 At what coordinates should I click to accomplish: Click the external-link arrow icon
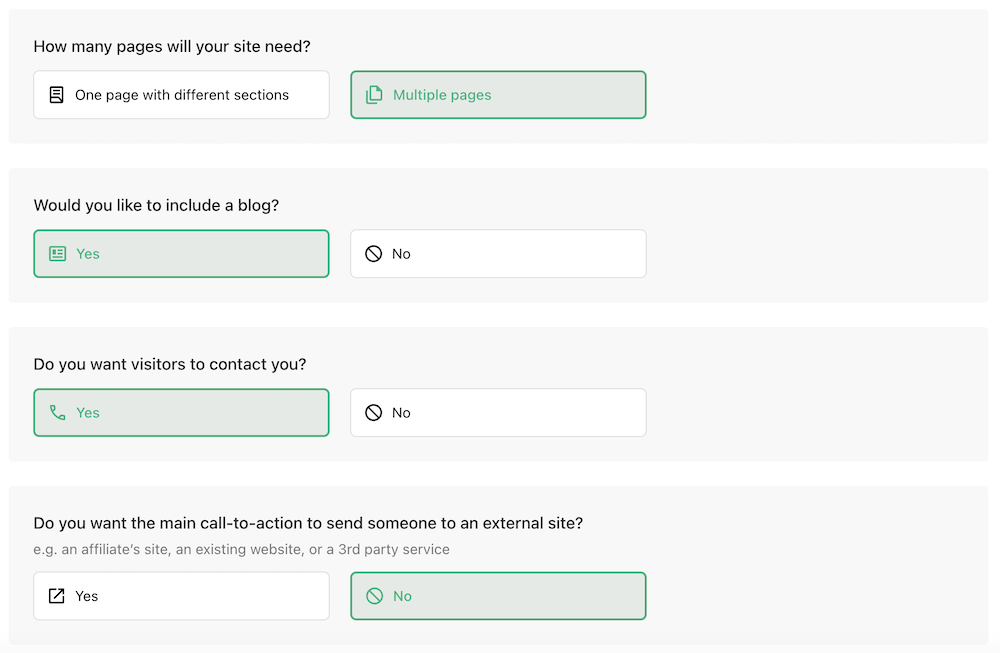click(x=57, y=596)
